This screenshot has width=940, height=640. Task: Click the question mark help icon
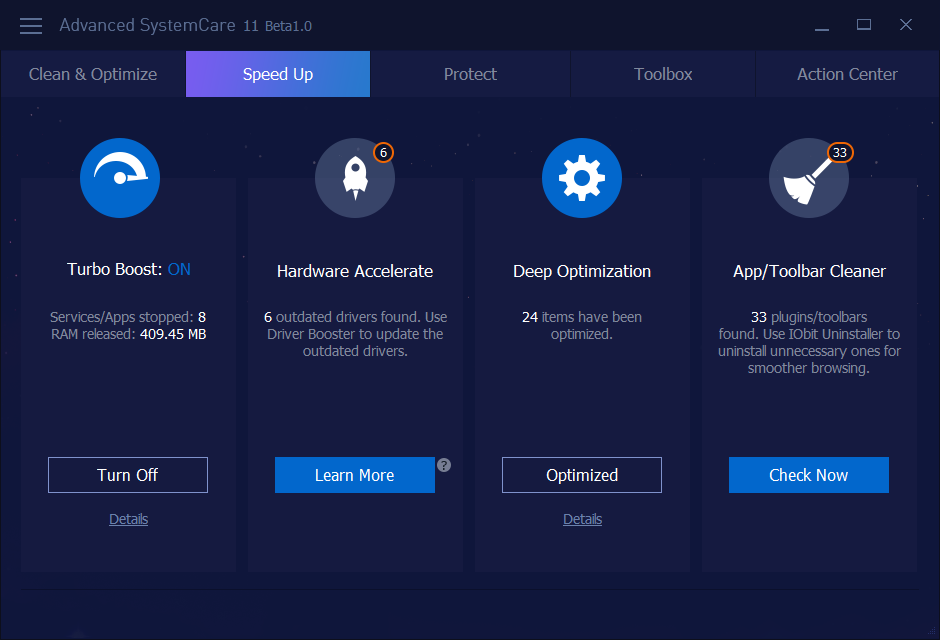[x=444, y=465]
